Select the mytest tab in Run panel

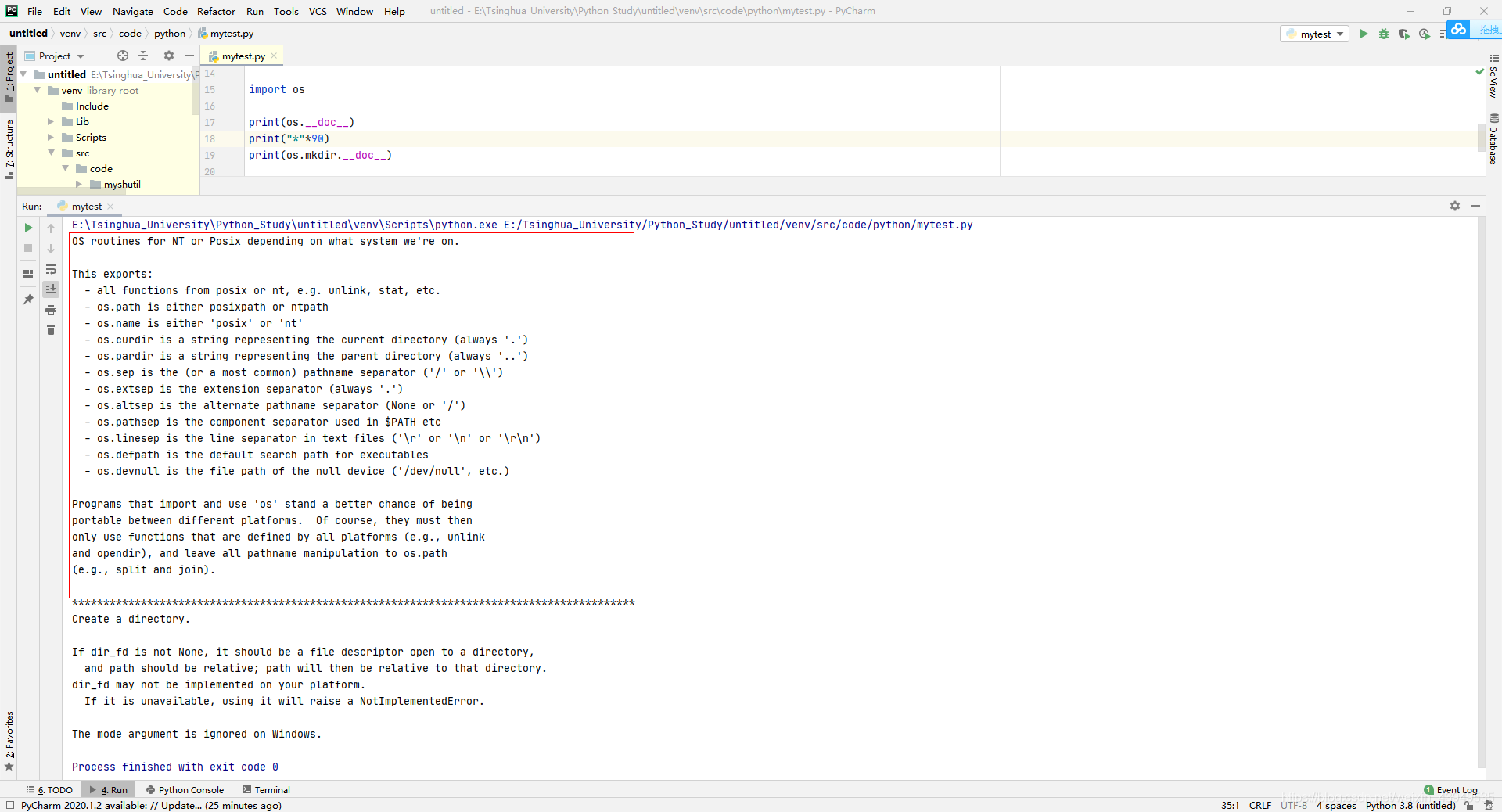(86, 206)
